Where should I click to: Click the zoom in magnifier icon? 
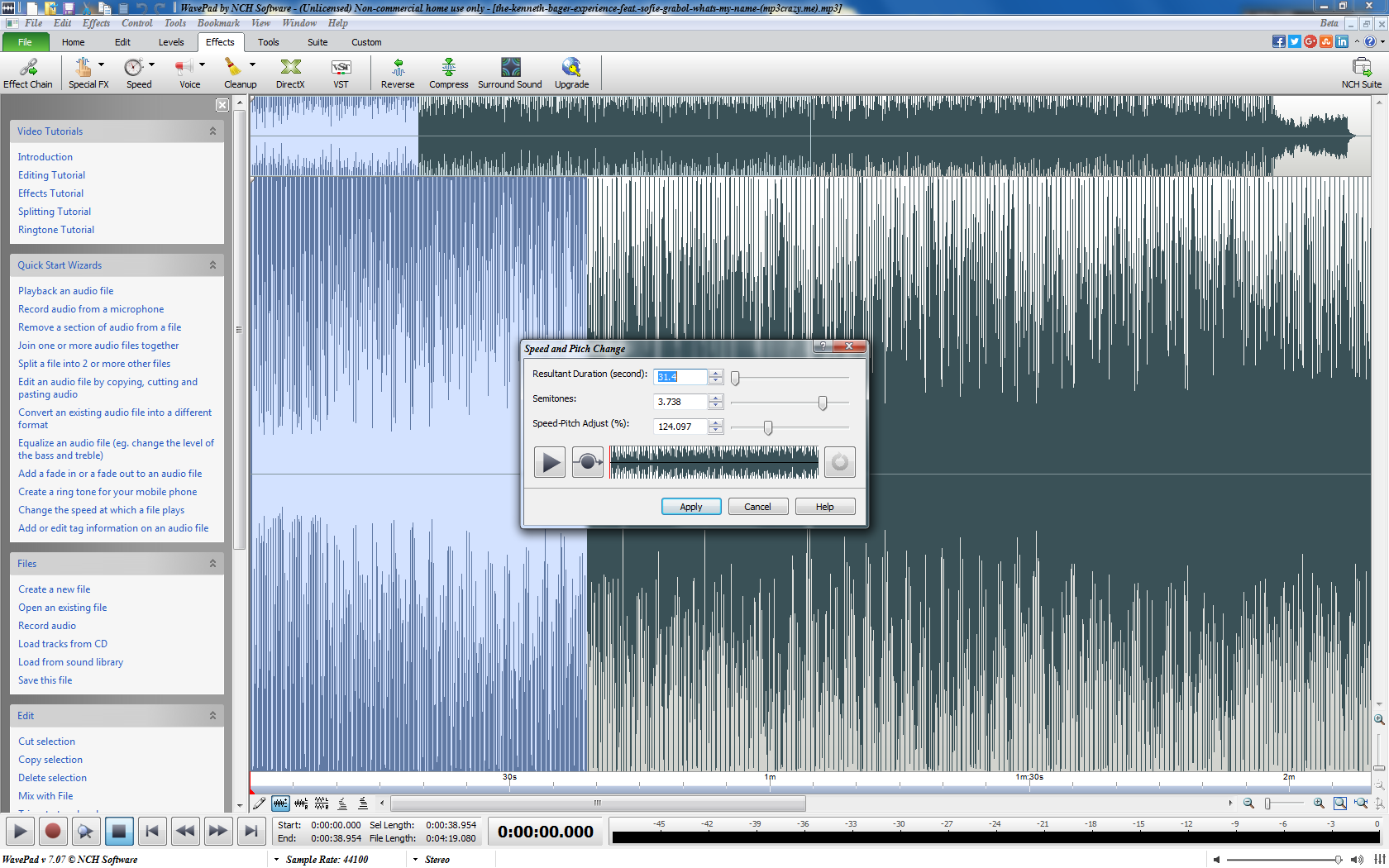(x=1319, y=803)
